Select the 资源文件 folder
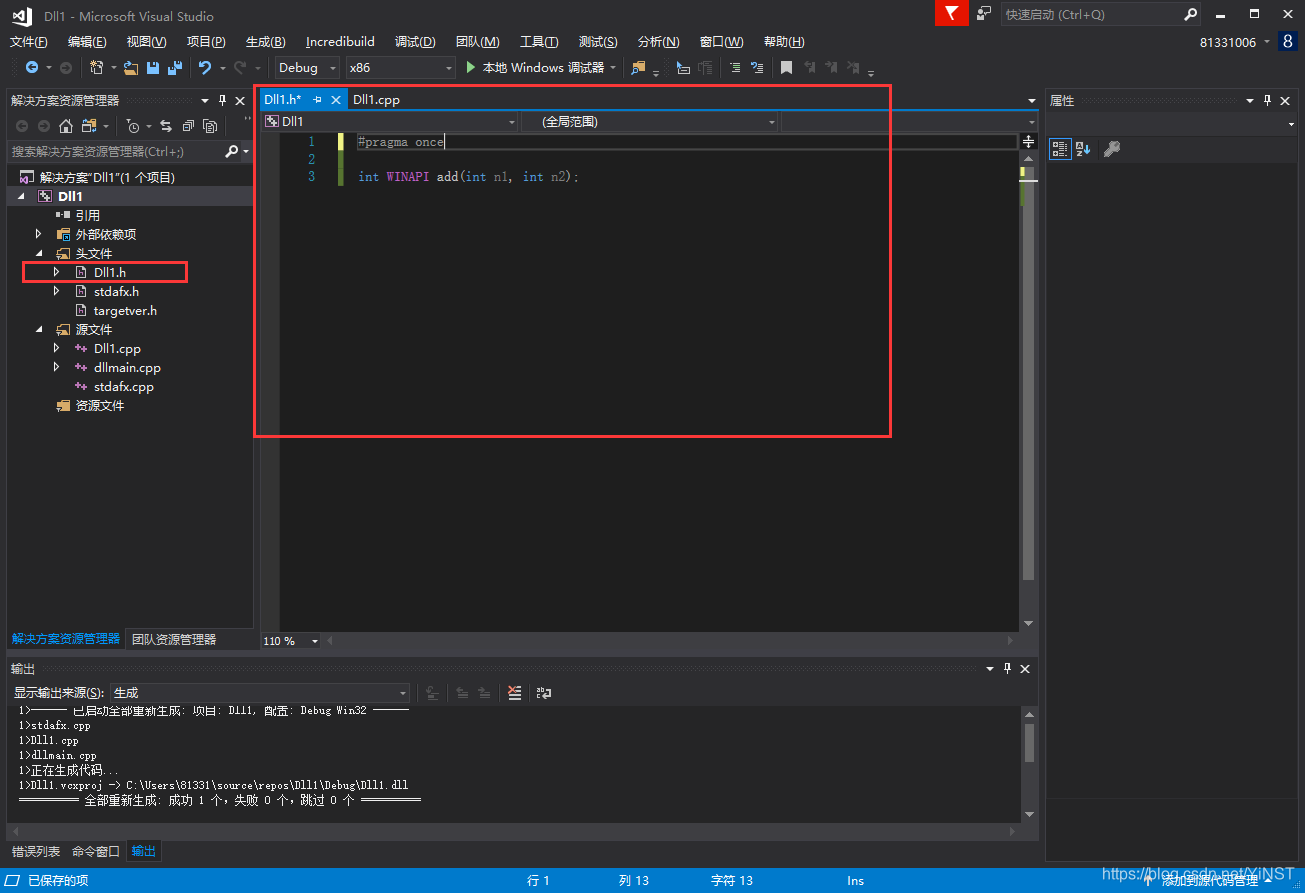This screenshot has height=893, width=1305. click(x=100, y=406)
